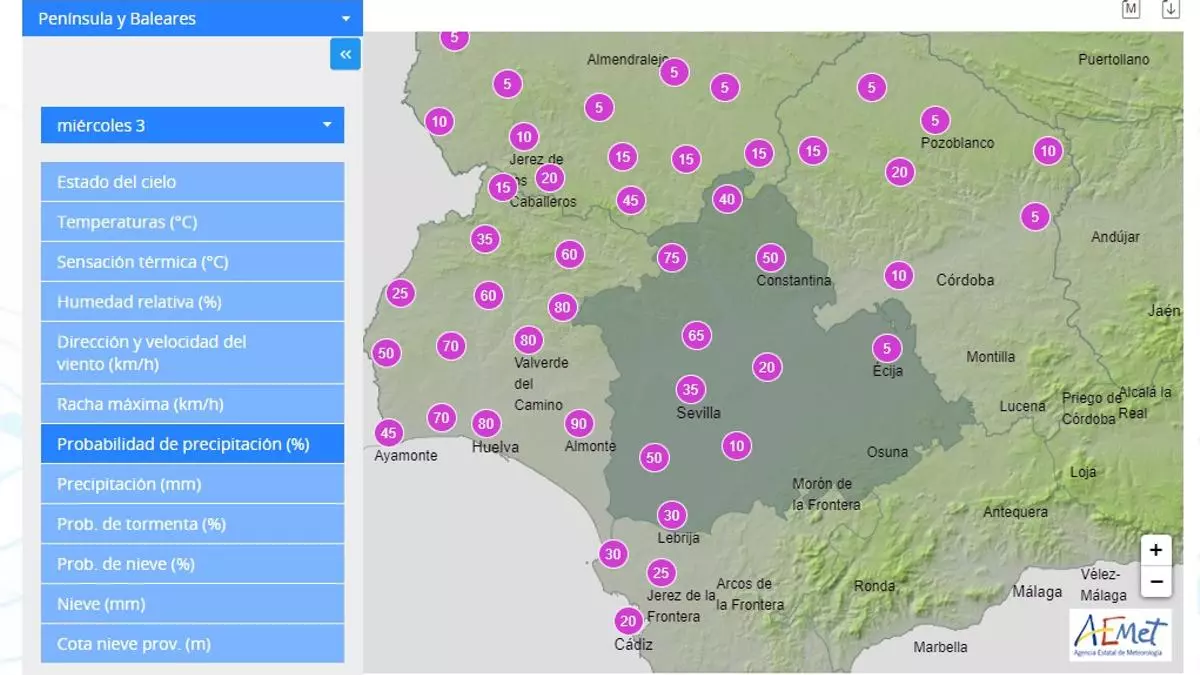Switch to Temperaturas (°C) layer
The width and height of the screenshot is (1200, 675).
point(192,222)
